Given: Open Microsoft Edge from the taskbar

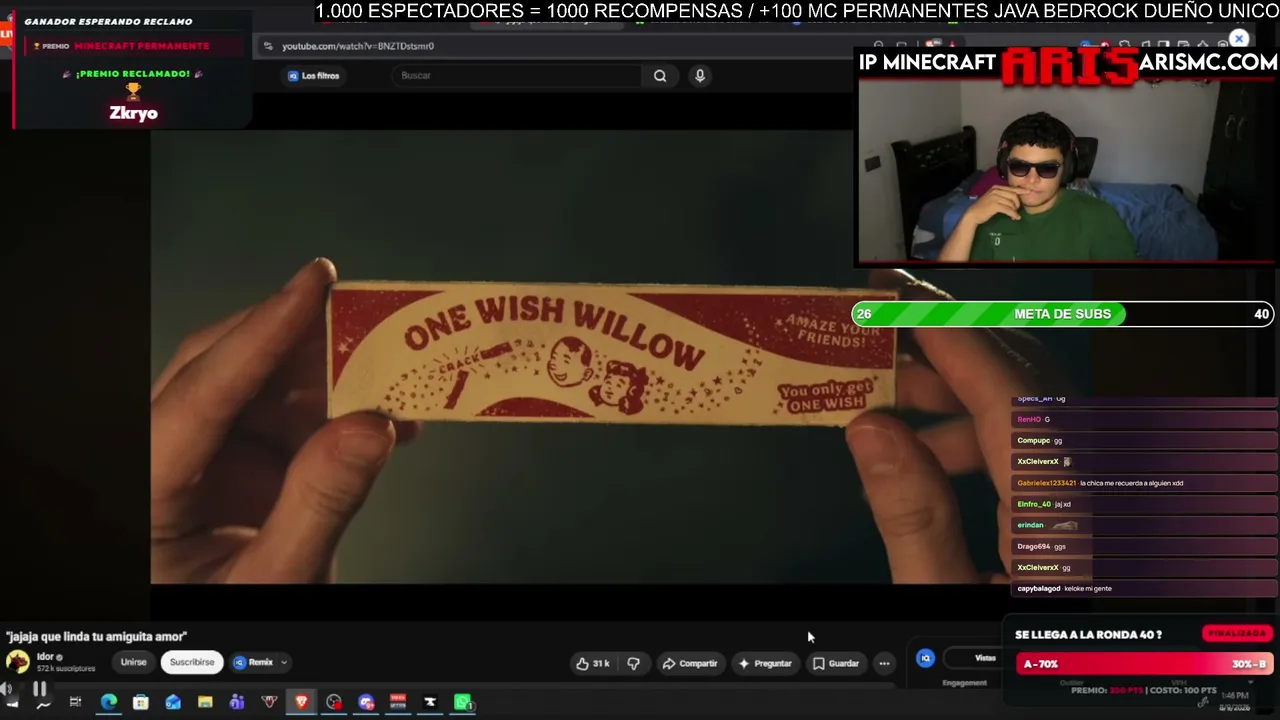Looking at the screenshot, I should tap(108, 702).
